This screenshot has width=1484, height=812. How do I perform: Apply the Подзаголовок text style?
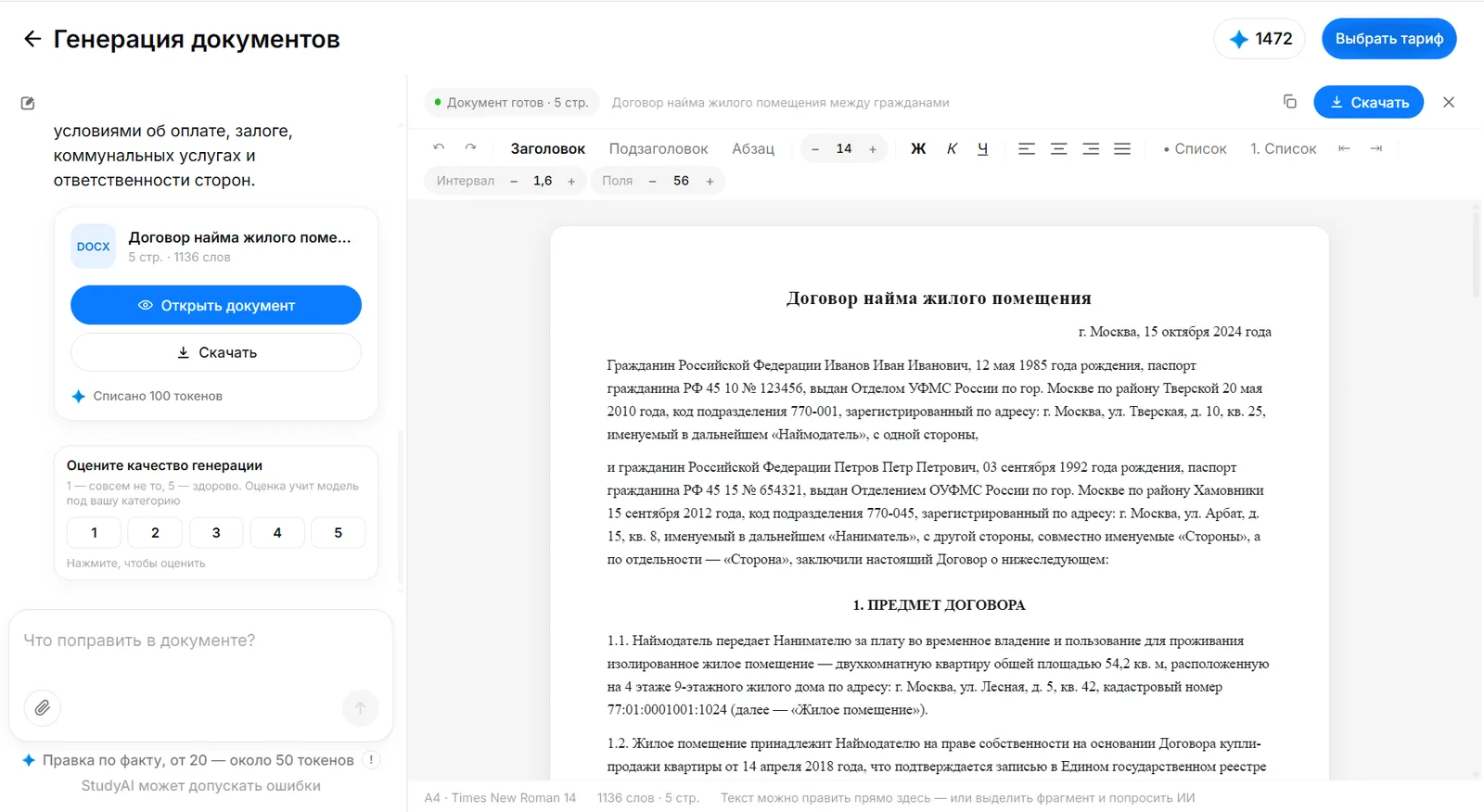[x=659, y=148]
